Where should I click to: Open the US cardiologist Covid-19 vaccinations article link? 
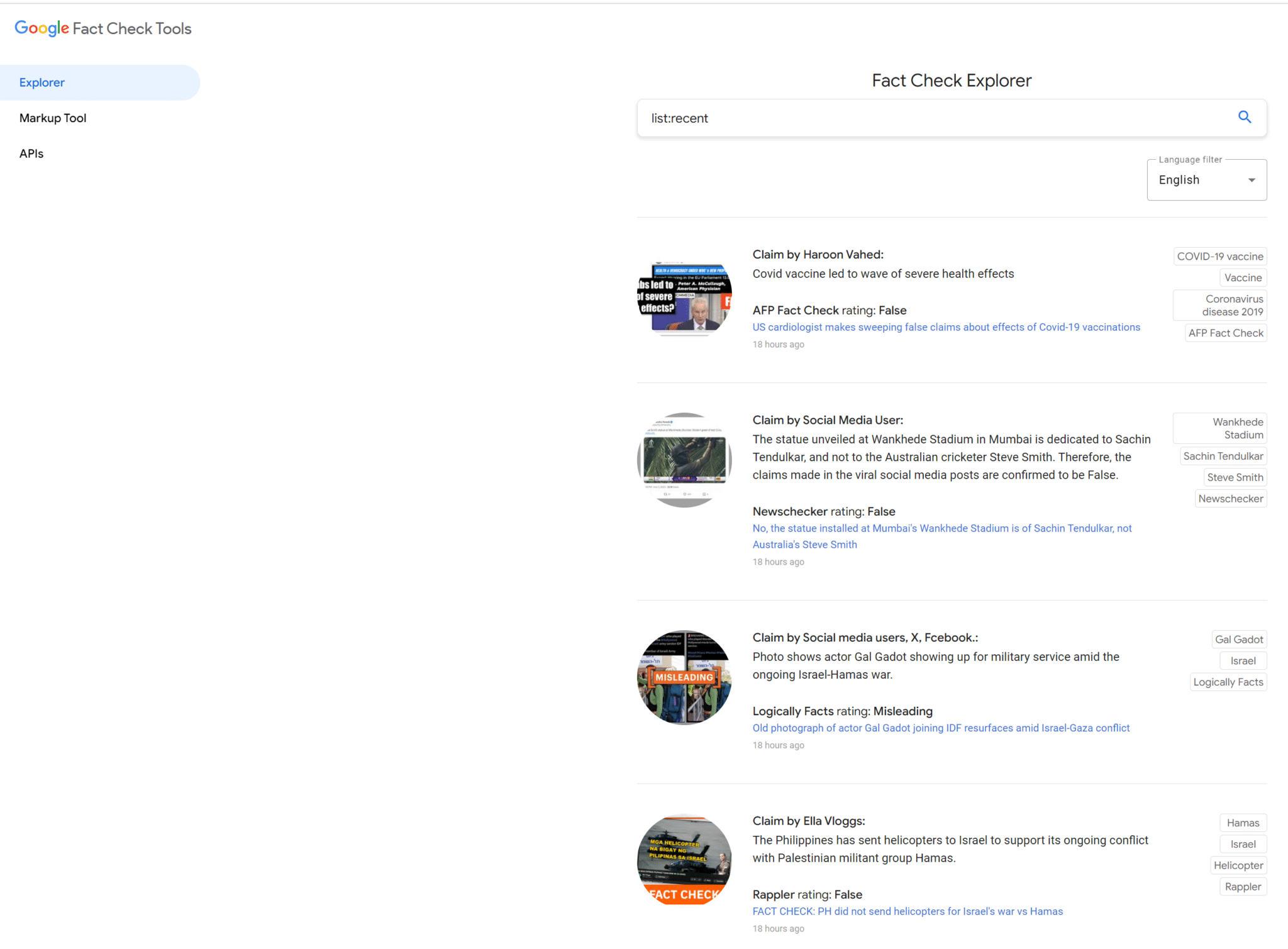click(946, 327)
